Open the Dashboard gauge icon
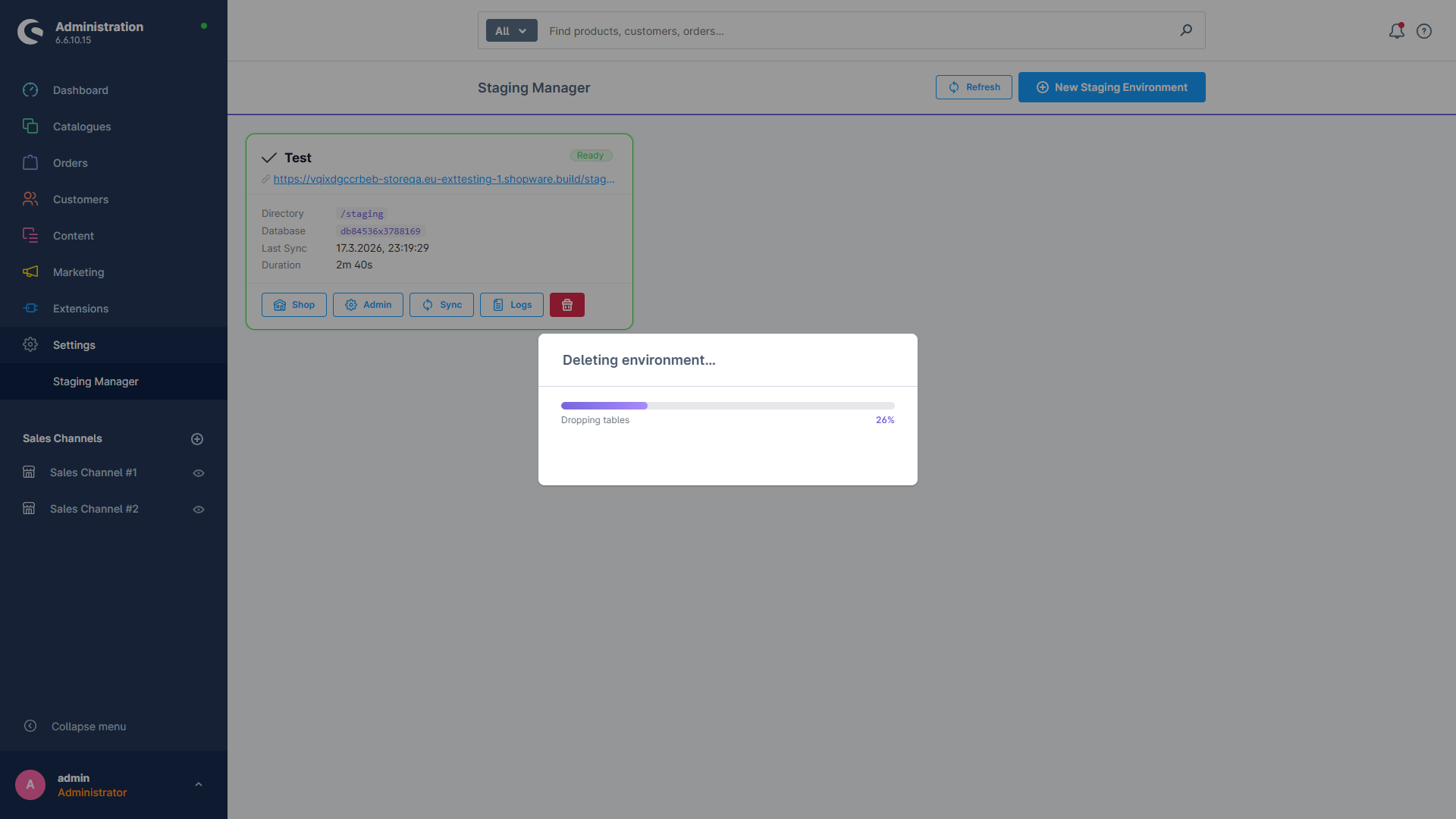Viewport: 1456px width, 819px height. click(30, 90)
